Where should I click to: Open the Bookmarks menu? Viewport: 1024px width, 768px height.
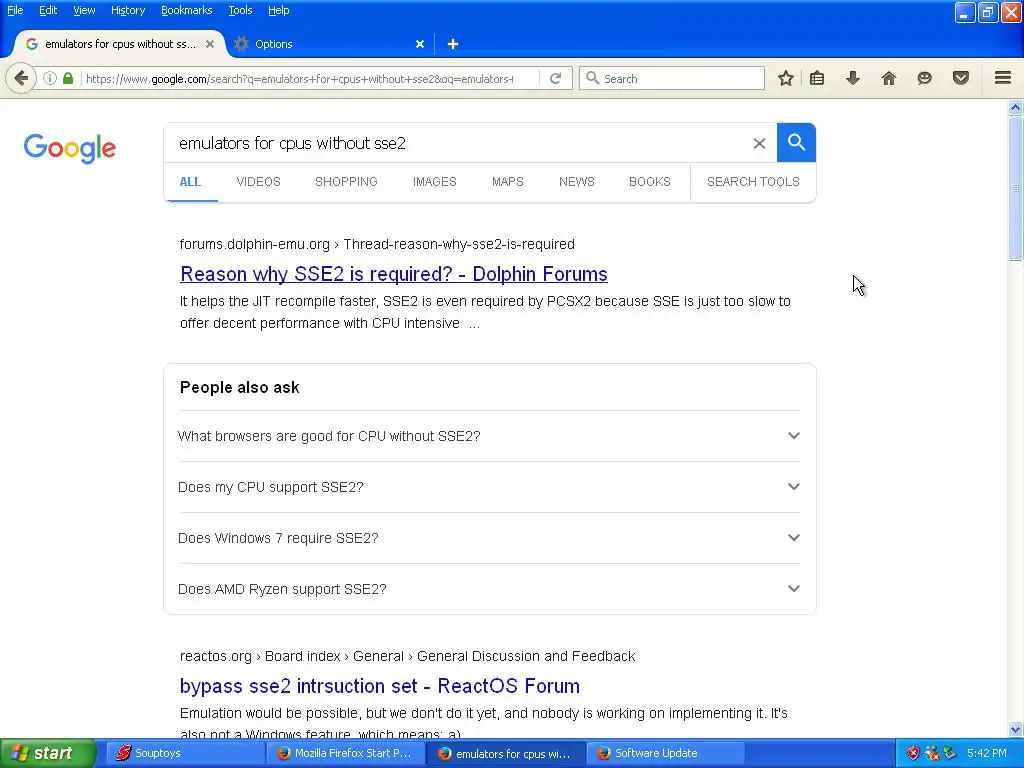pyautogui.click(x=186, y=10)
